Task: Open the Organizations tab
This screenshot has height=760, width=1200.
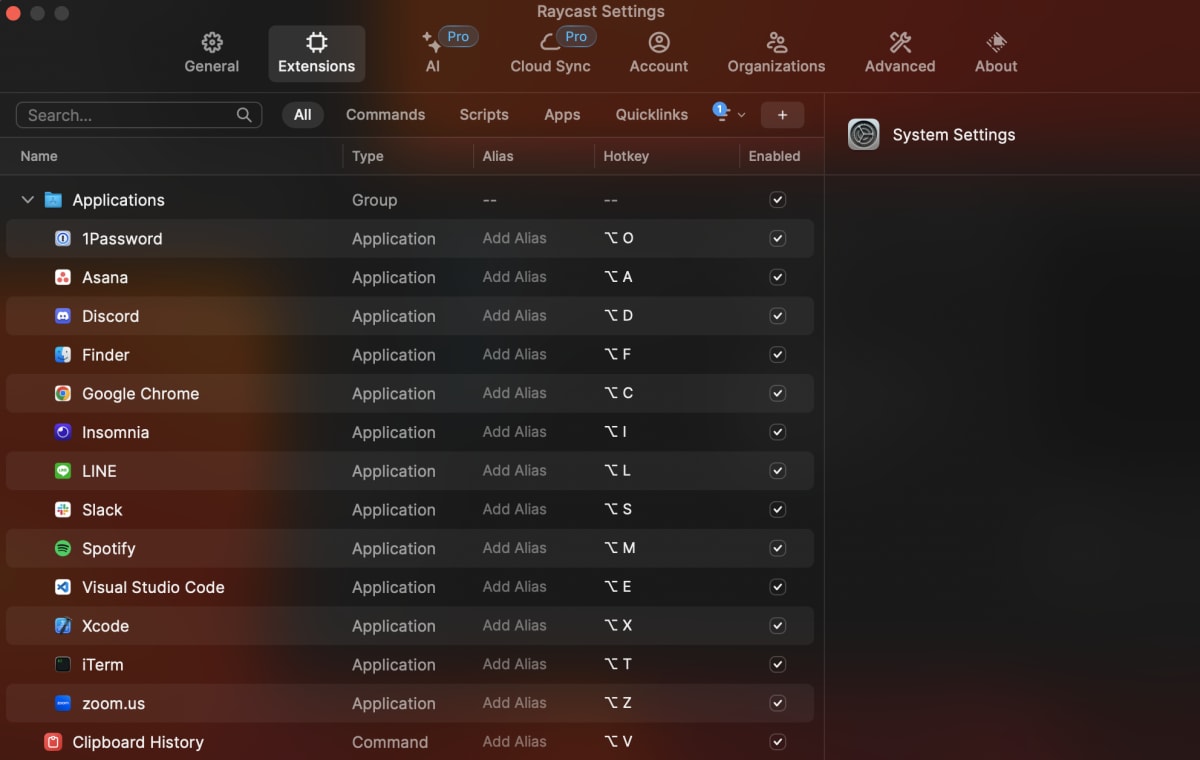Action: [777, 53]
